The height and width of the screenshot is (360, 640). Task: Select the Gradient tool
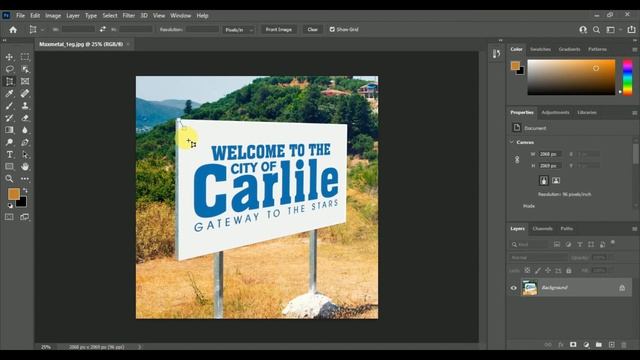(x=9, y=130)
